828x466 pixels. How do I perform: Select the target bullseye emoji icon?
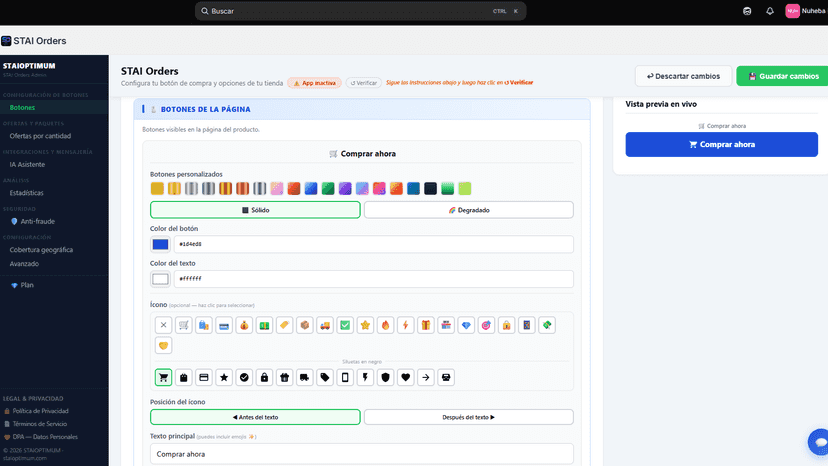coord(486,325)
